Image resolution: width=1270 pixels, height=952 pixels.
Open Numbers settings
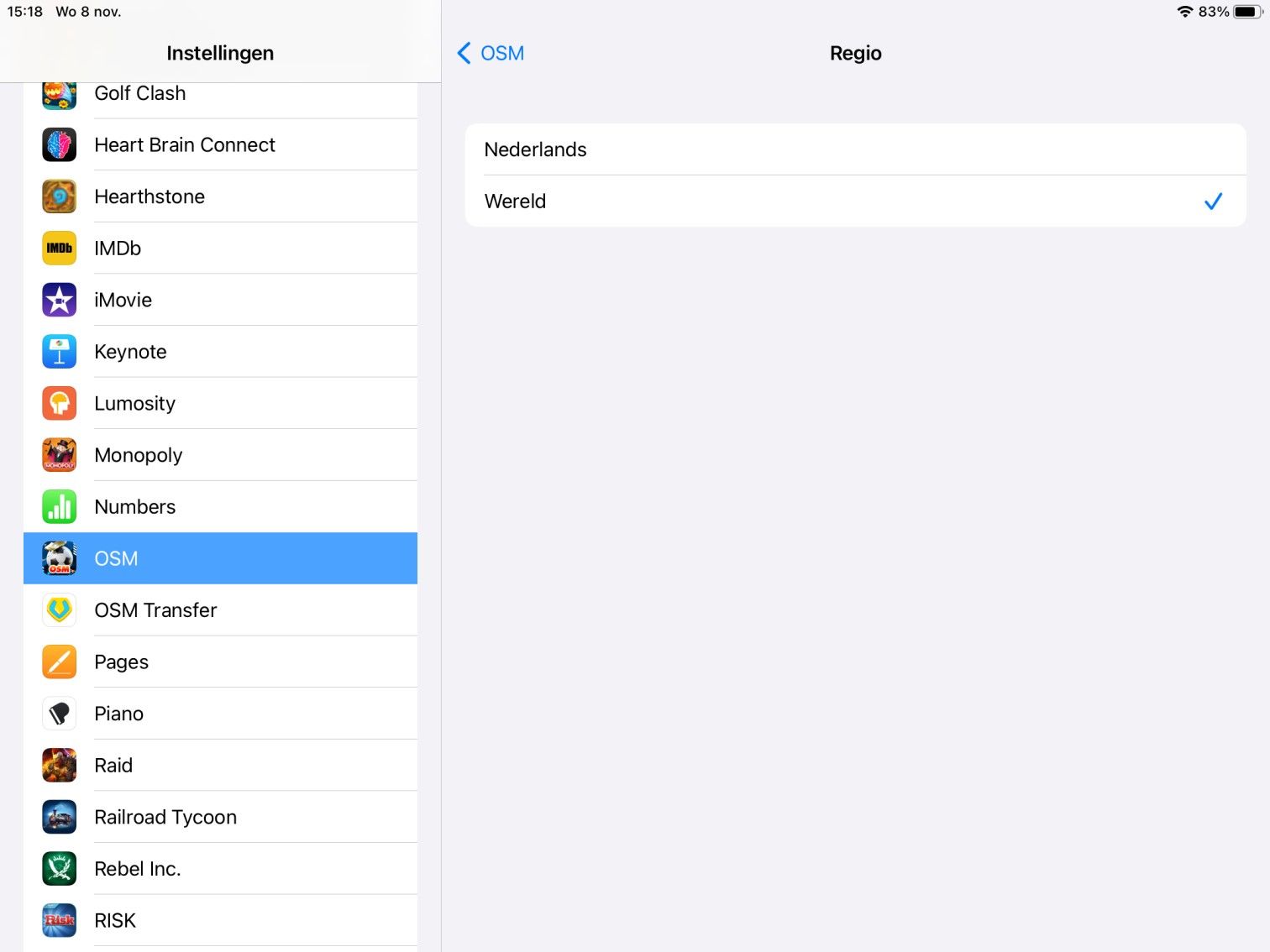pyautogui.click(x=220, y=507)
